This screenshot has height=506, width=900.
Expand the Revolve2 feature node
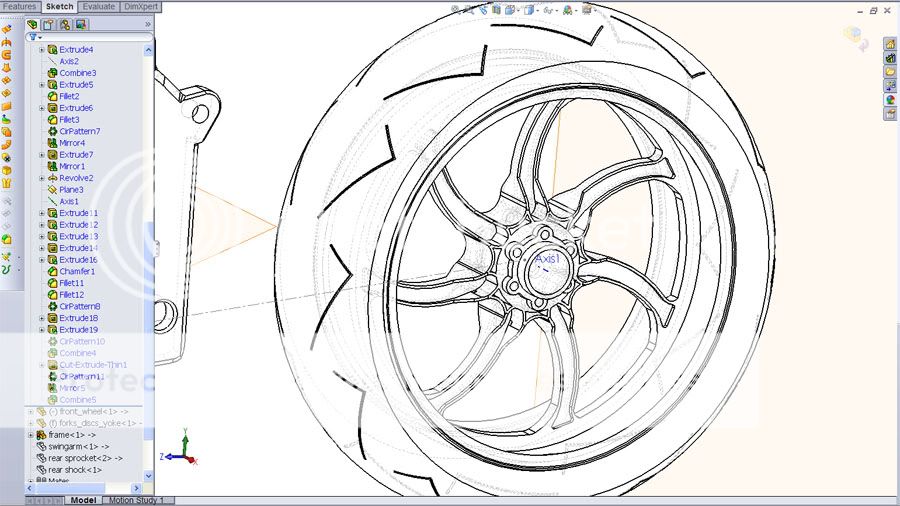(x=42, y=178)
